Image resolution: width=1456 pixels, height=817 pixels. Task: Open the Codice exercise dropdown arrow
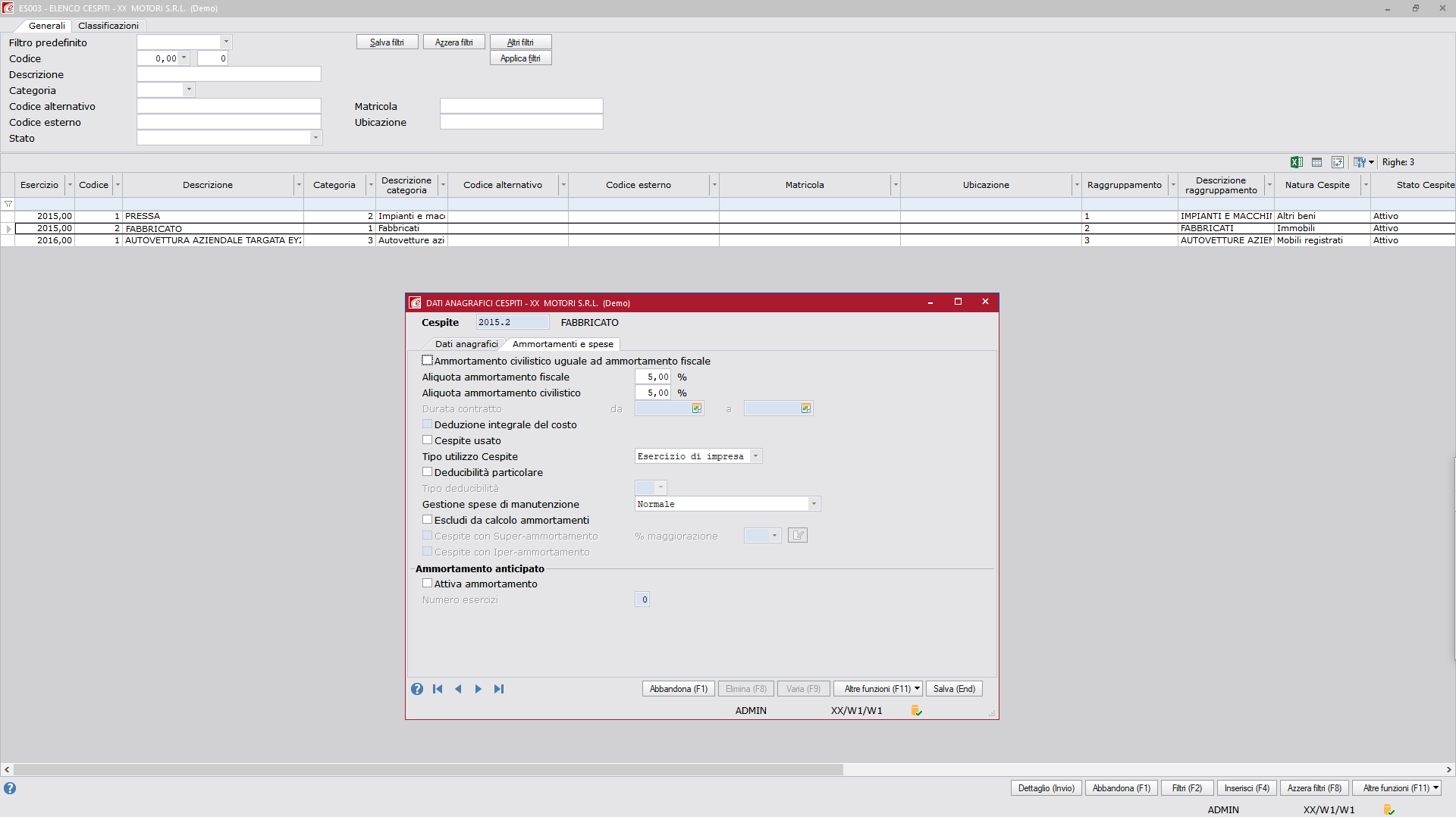pos(184,58)
